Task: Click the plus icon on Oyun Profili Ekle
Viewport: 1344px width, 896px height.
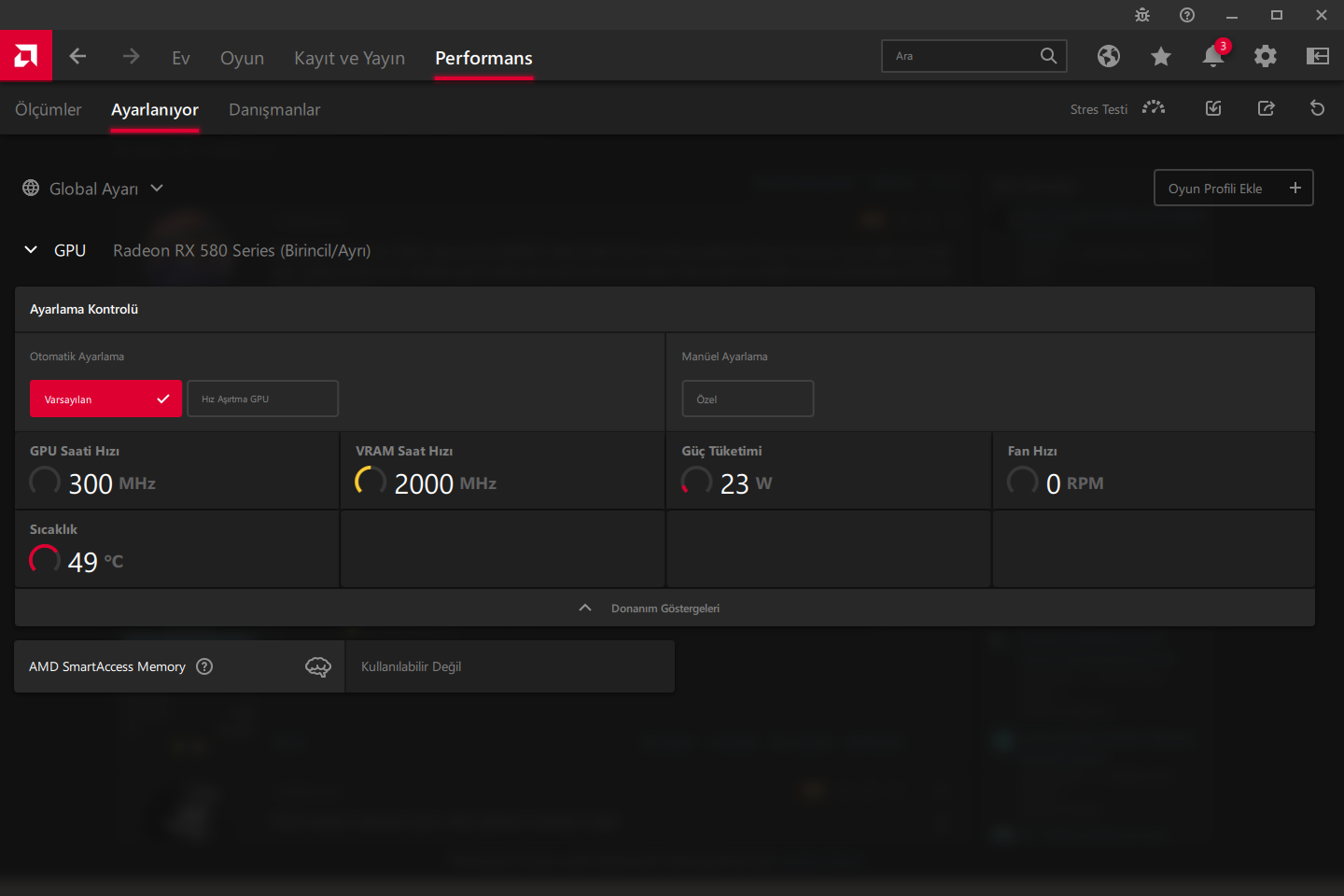Action: (1295, 188)
